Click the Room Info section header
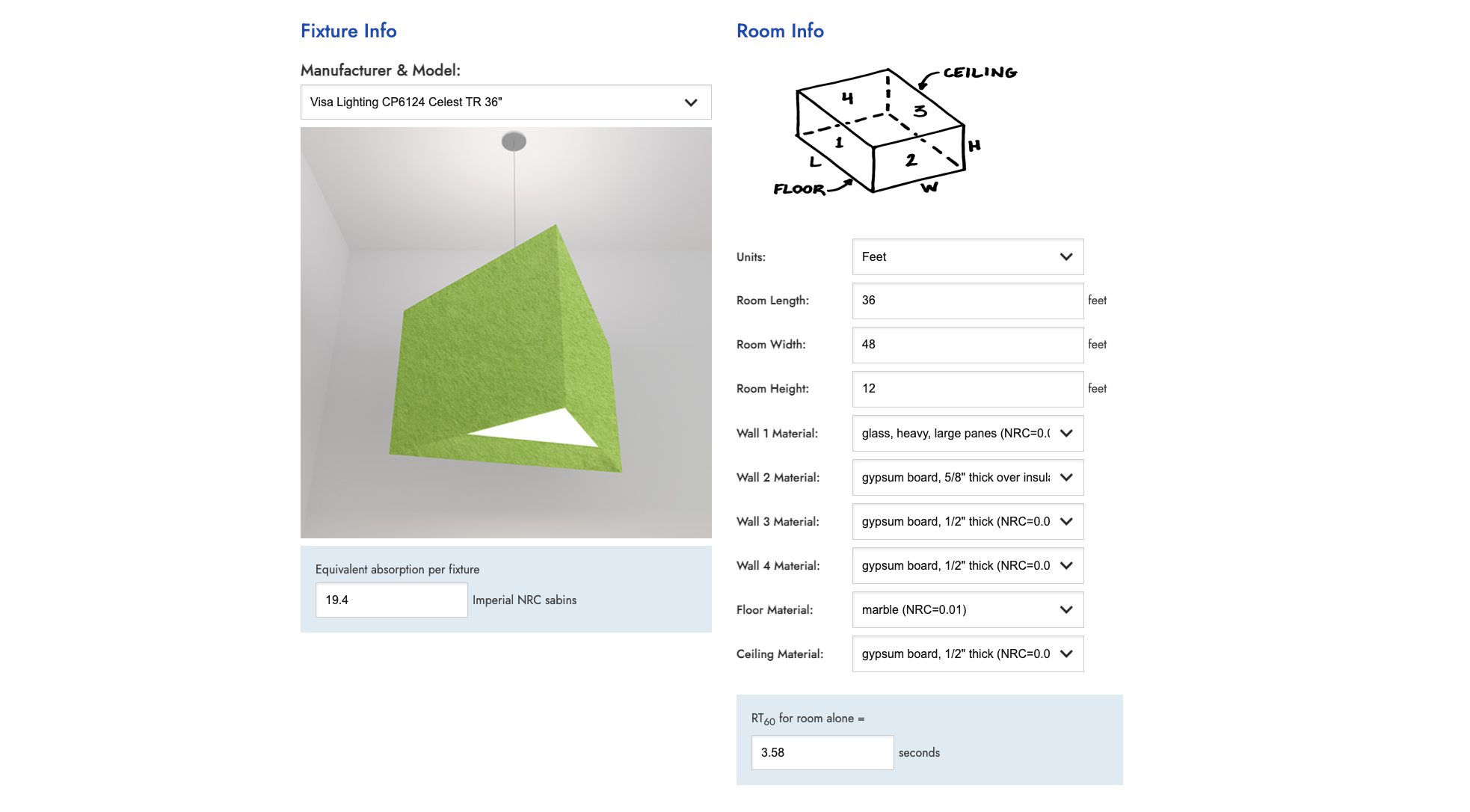Viewport: 1470px width, 812px height. point(780,30)
